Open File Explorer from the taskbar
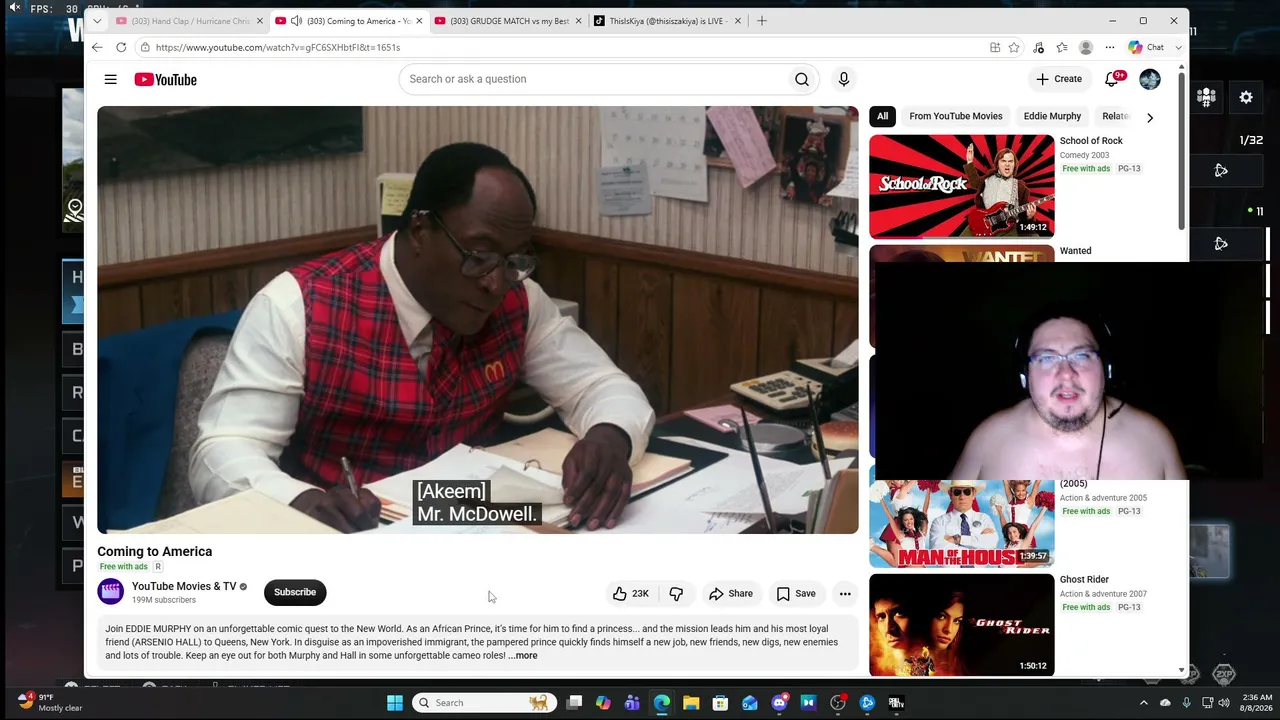 [691, 703]
